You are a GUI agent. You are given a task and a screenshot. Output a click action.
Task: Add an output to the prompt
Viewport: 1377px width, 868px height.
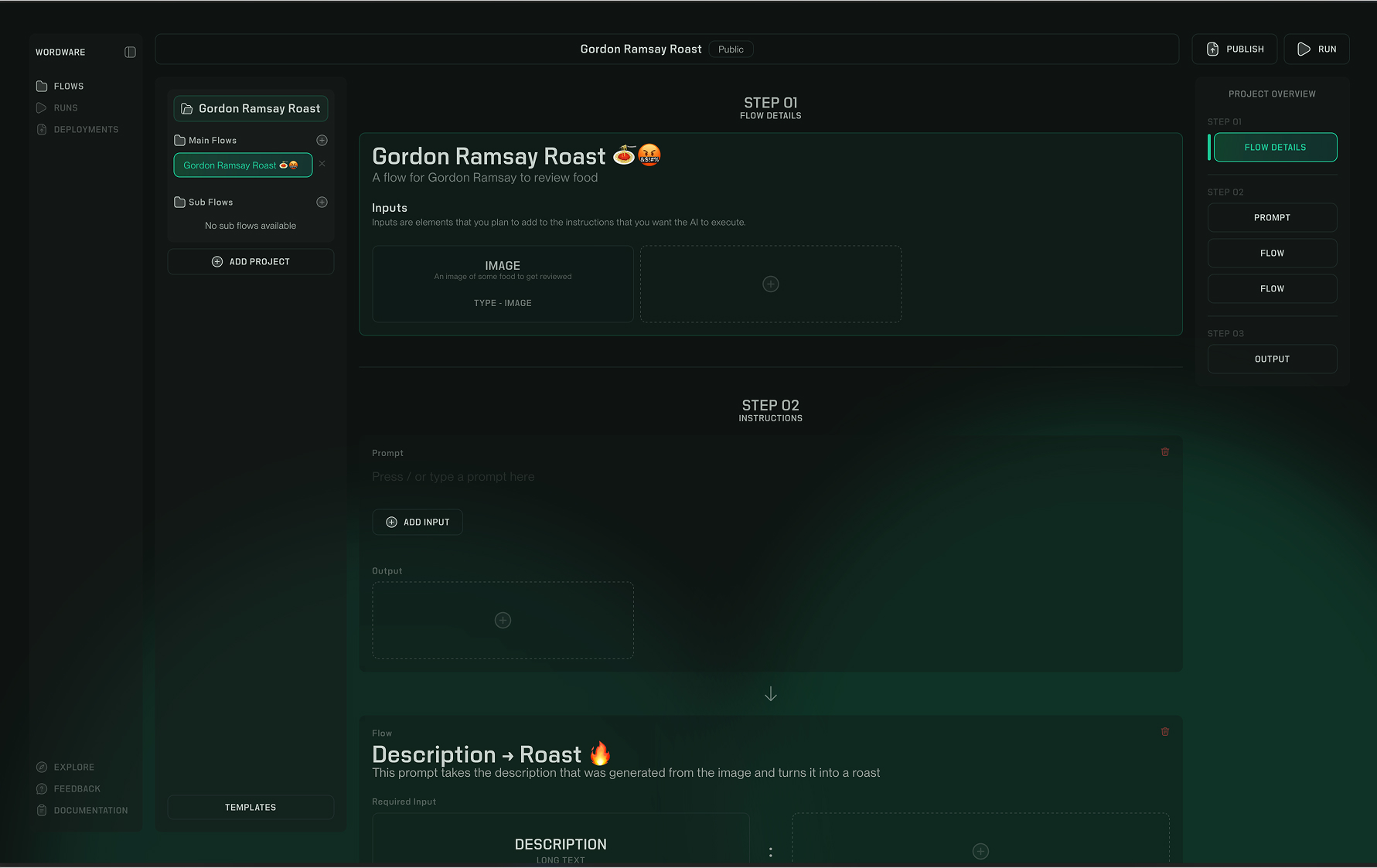tap(503, 620)
